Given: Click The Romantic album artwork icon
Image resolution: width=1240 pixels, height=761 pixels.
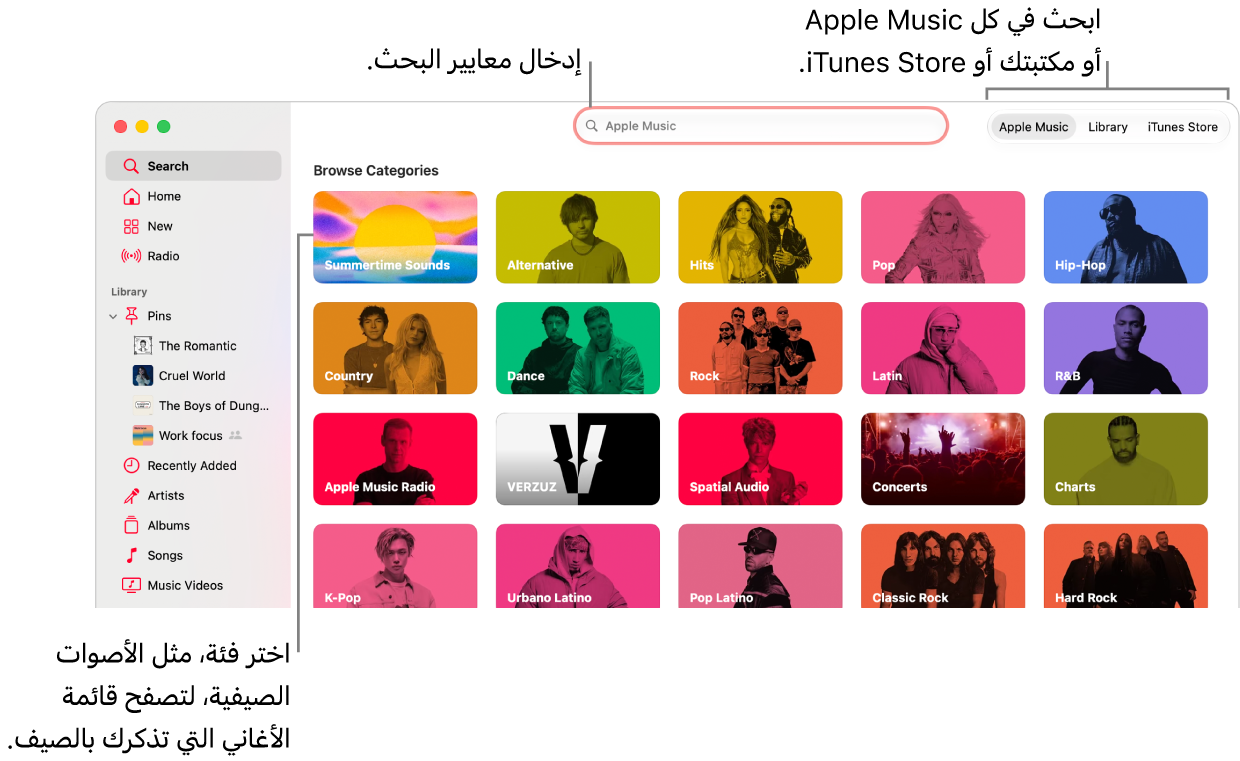Looking at the screenshot, I should click(x=143, y=346).
